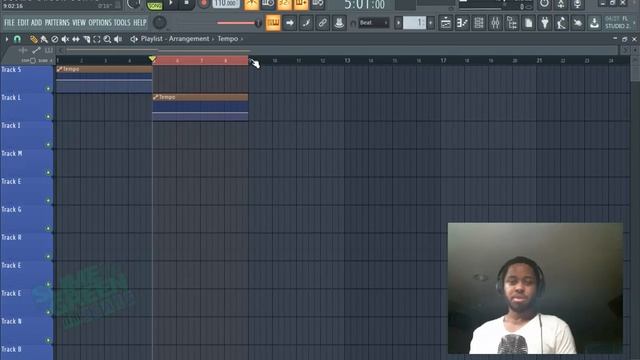Click the tempo value 110.000
This screenshot has height=360, width=640.
226,4
